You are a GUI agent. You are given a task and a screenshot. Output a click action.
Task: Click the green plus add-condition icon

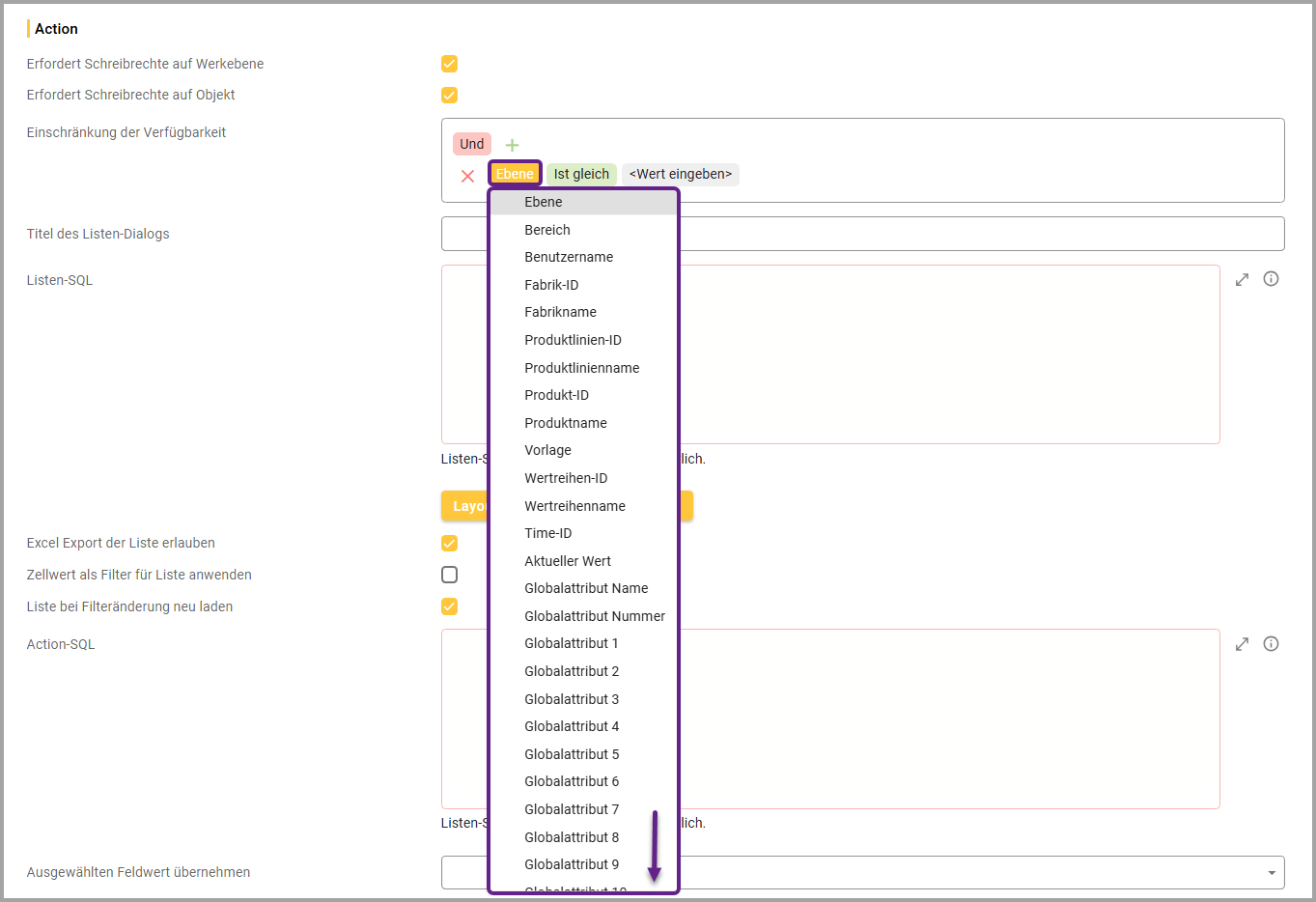tap(512, 145)
